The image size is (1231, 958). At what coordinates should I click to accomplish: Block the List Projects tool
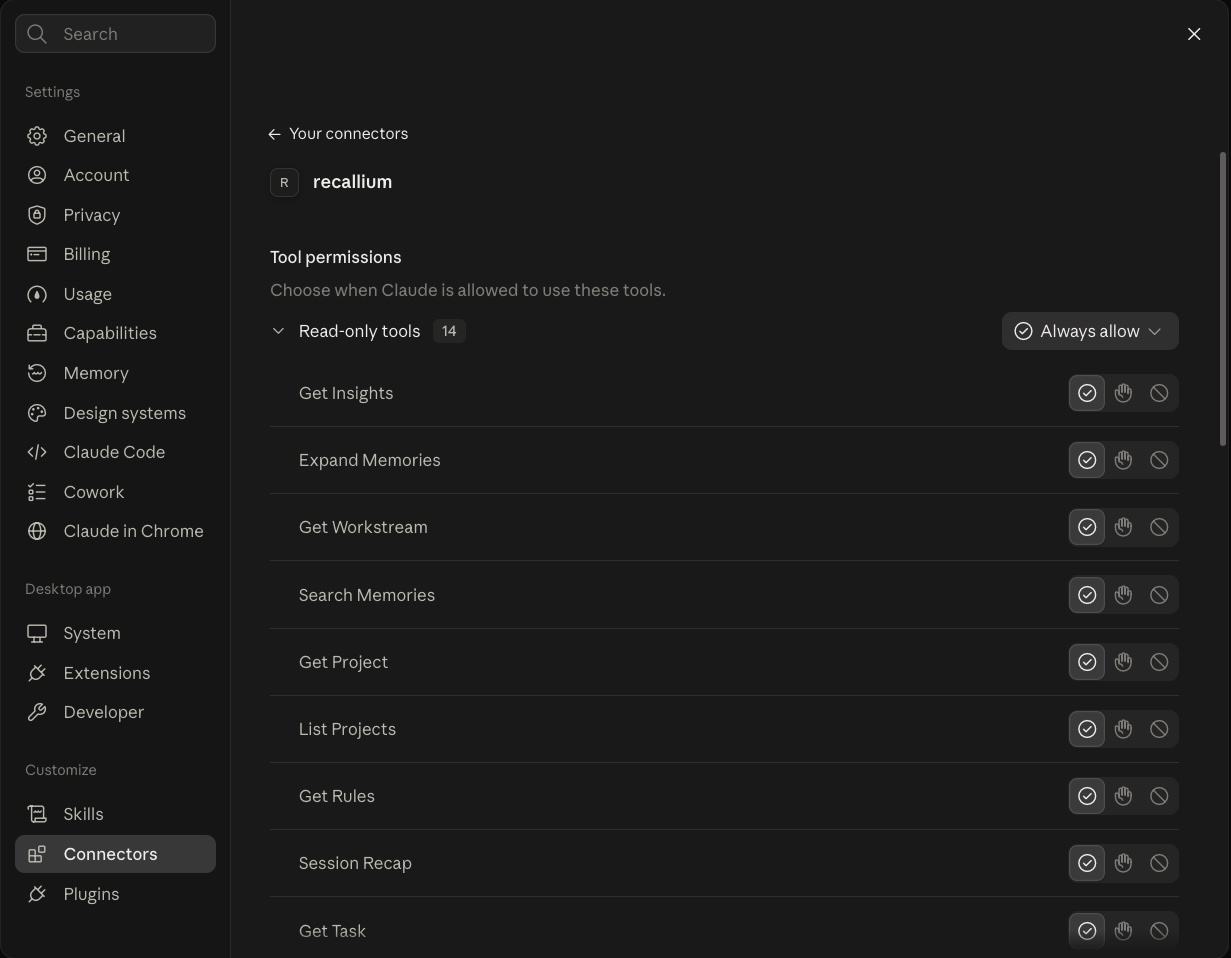(x=1159, y=729)
